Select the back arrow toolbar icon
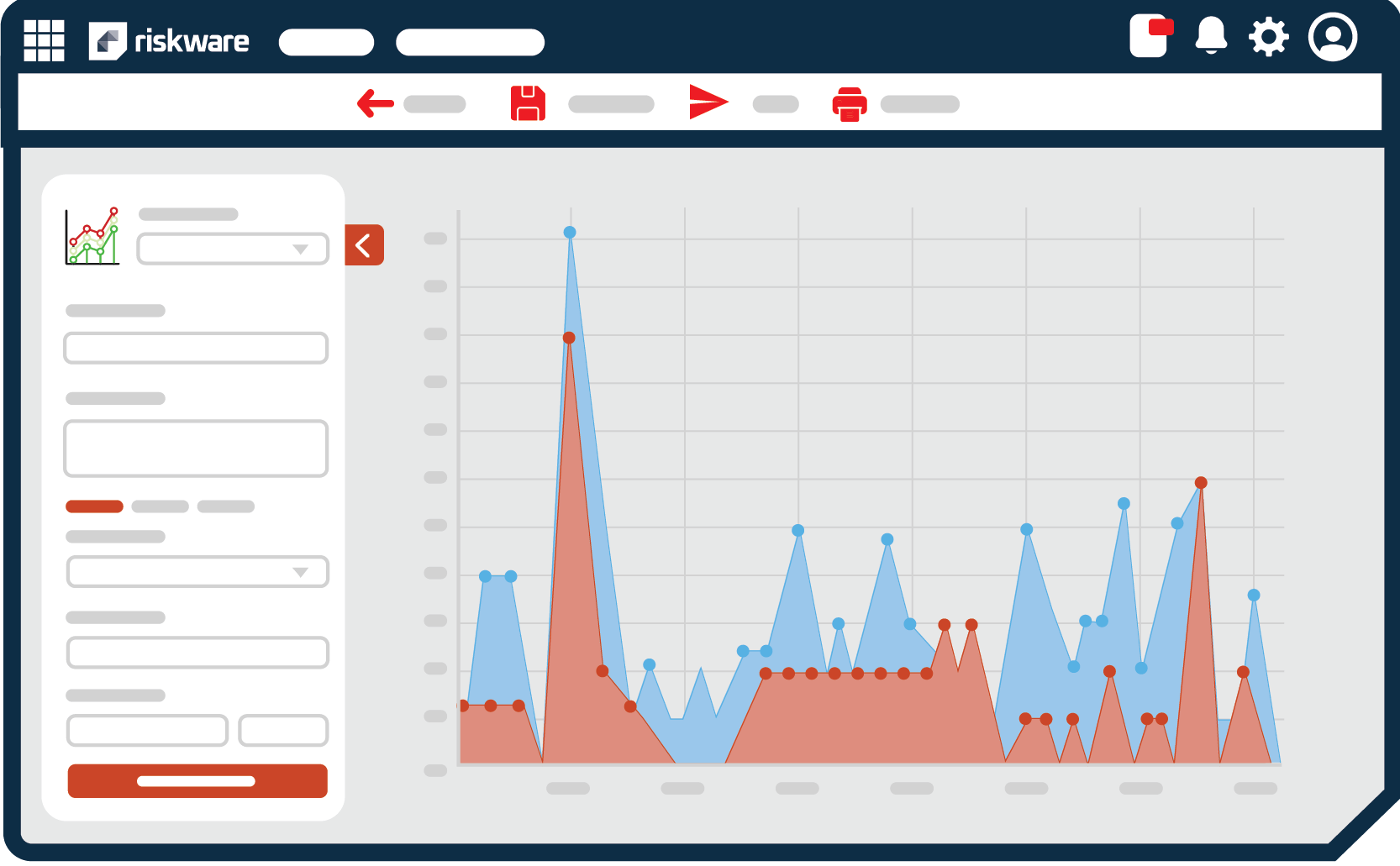The image size is (1400, 866). (x=376, y=102)
